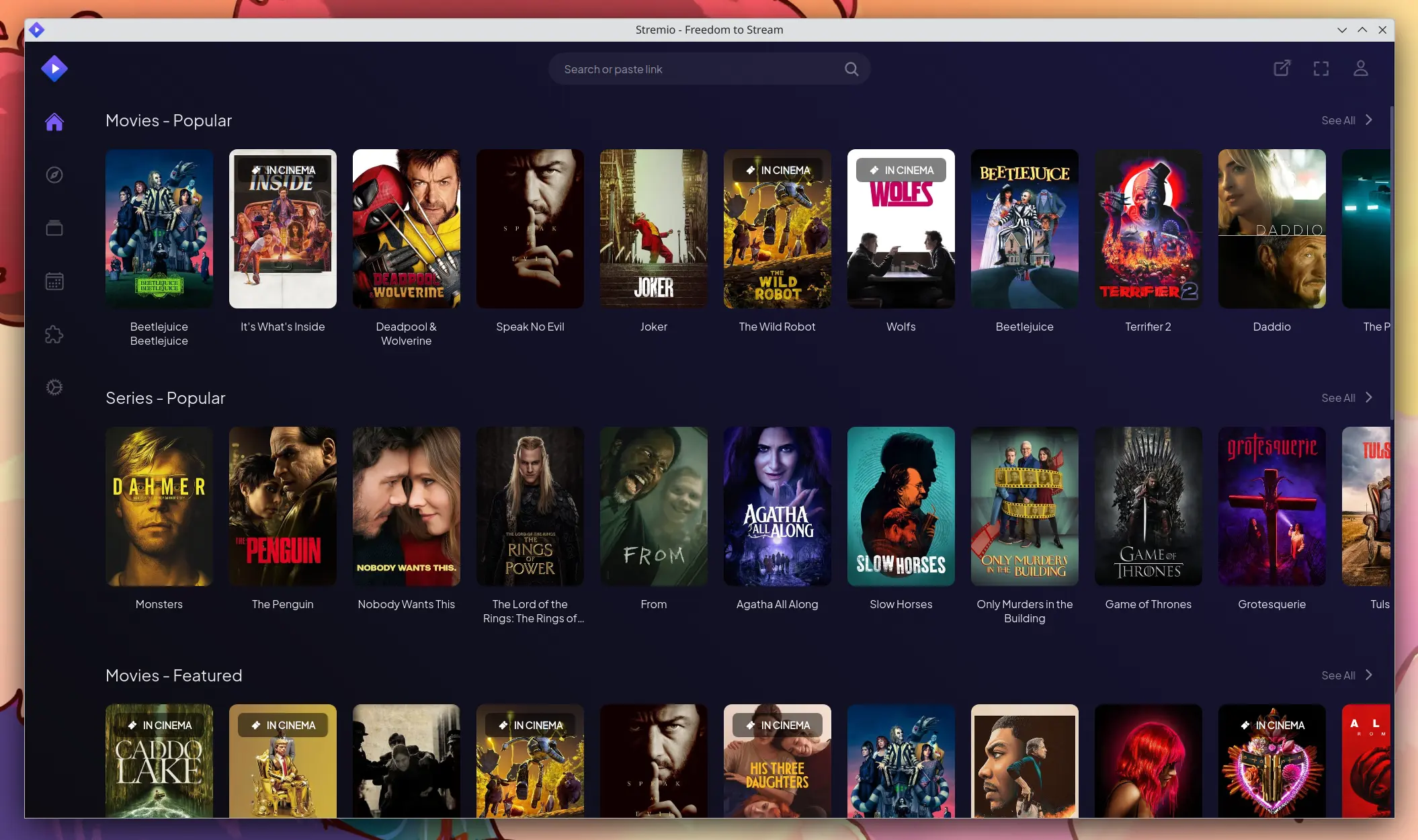Open the Discover compass icon

(54, 175)
